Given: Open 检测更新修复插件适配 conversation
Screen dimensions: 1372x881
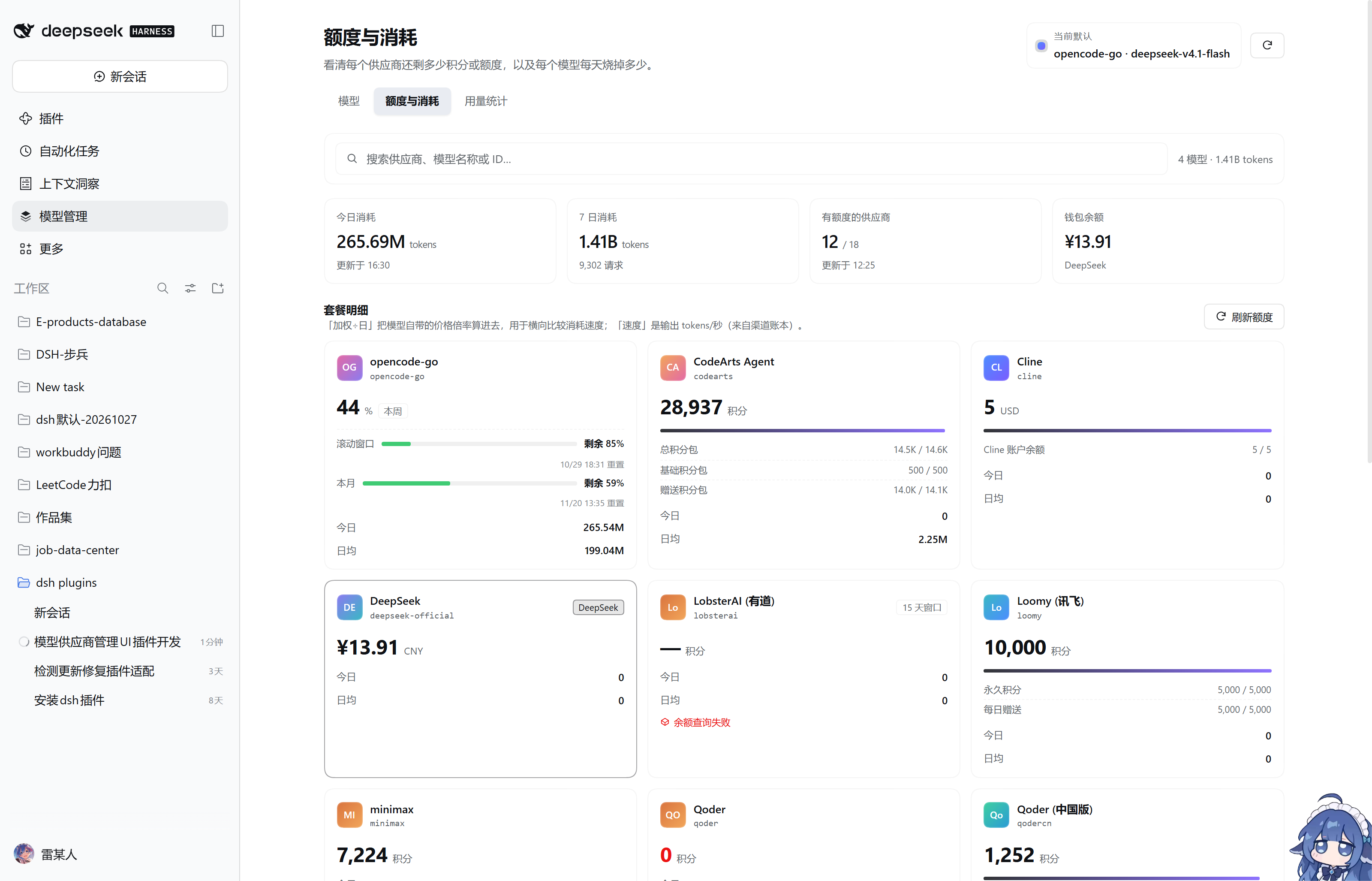Looking at the screenshot, I should (x=120, y=672).
